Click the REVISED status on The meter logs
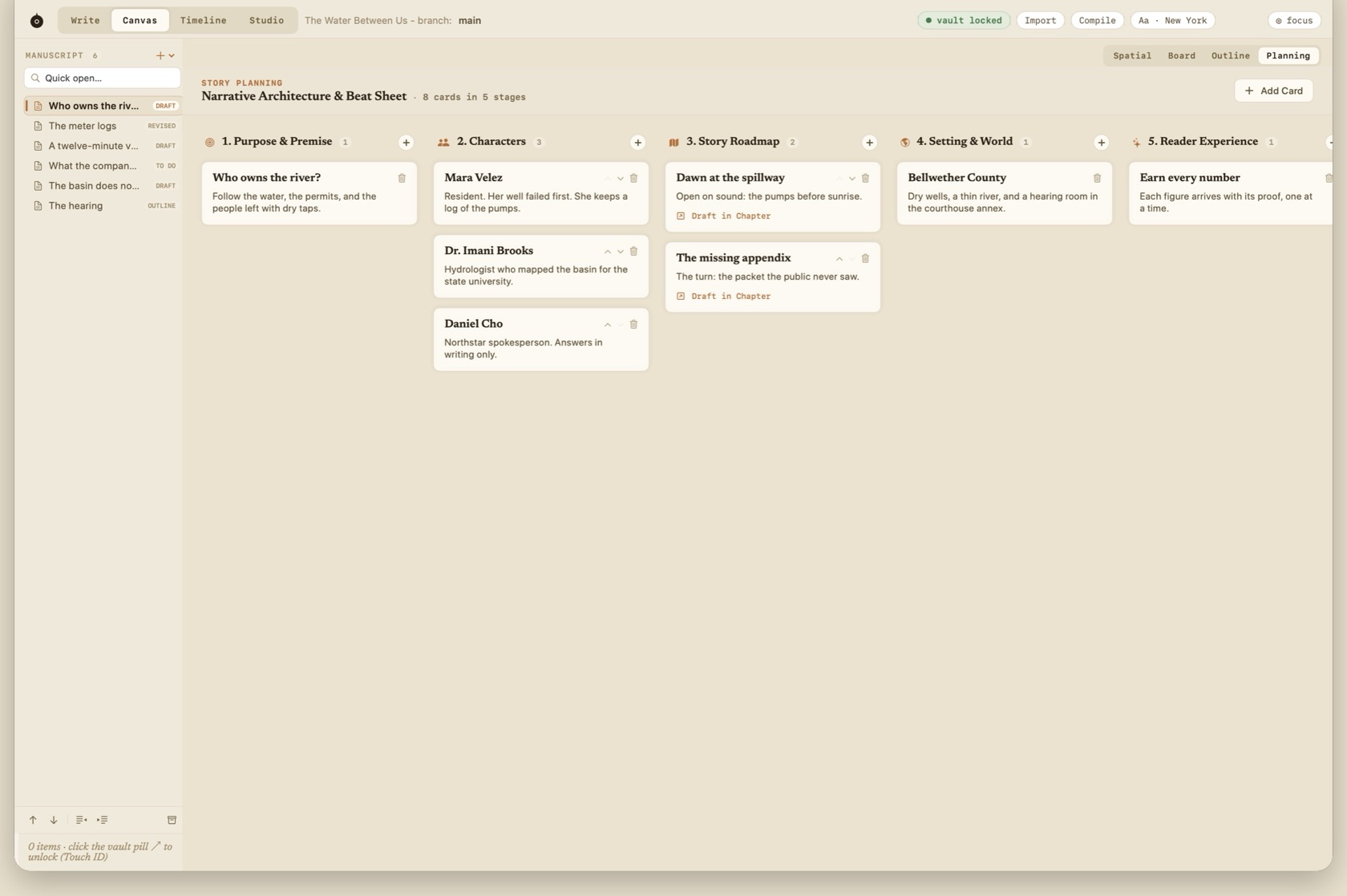Image resolution: width=1347 pixels, height=896 pixels. pyautogui.click(x=161, y=126)
